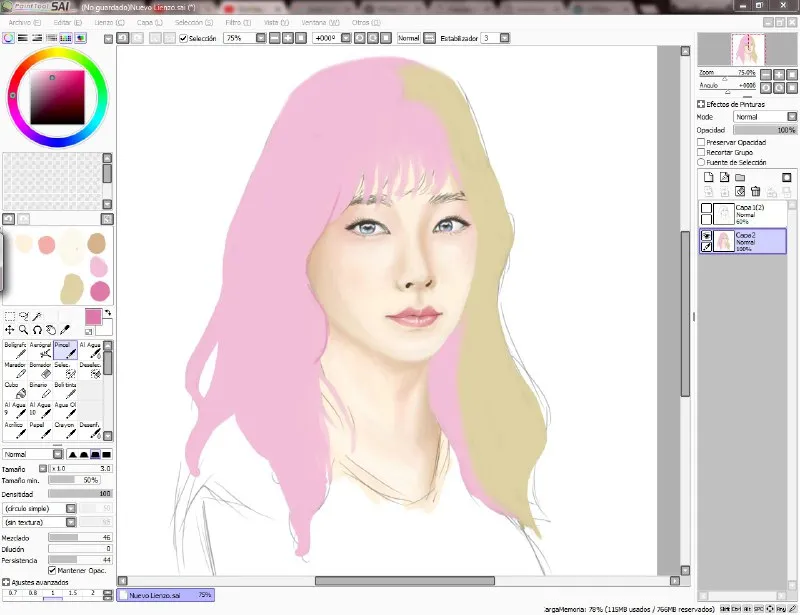The height and width of the screenshot is (615, 800).
Task: Open the Editar menu
Action: (x=67, y=22)
